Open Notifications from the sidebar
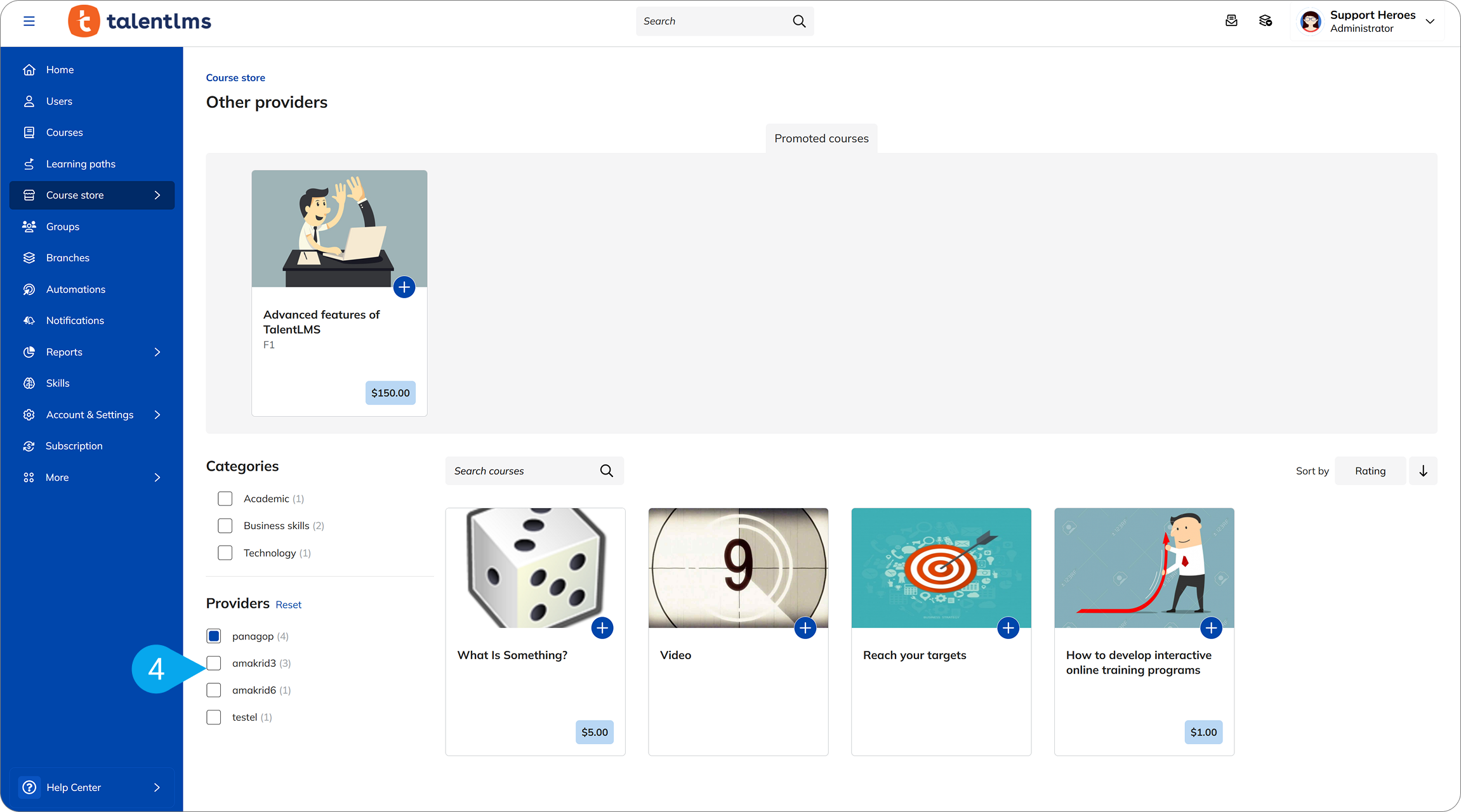The height and width of the screenshot is (812, 1461). click(29, 320)
